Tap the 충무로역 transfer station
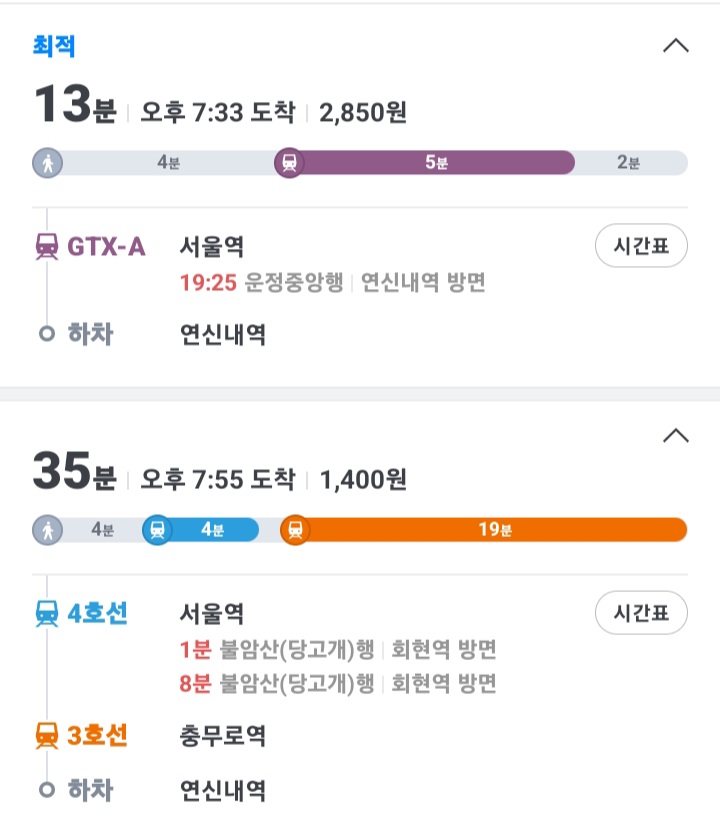This screenshot has width=720, height=824. click(222, 737)
